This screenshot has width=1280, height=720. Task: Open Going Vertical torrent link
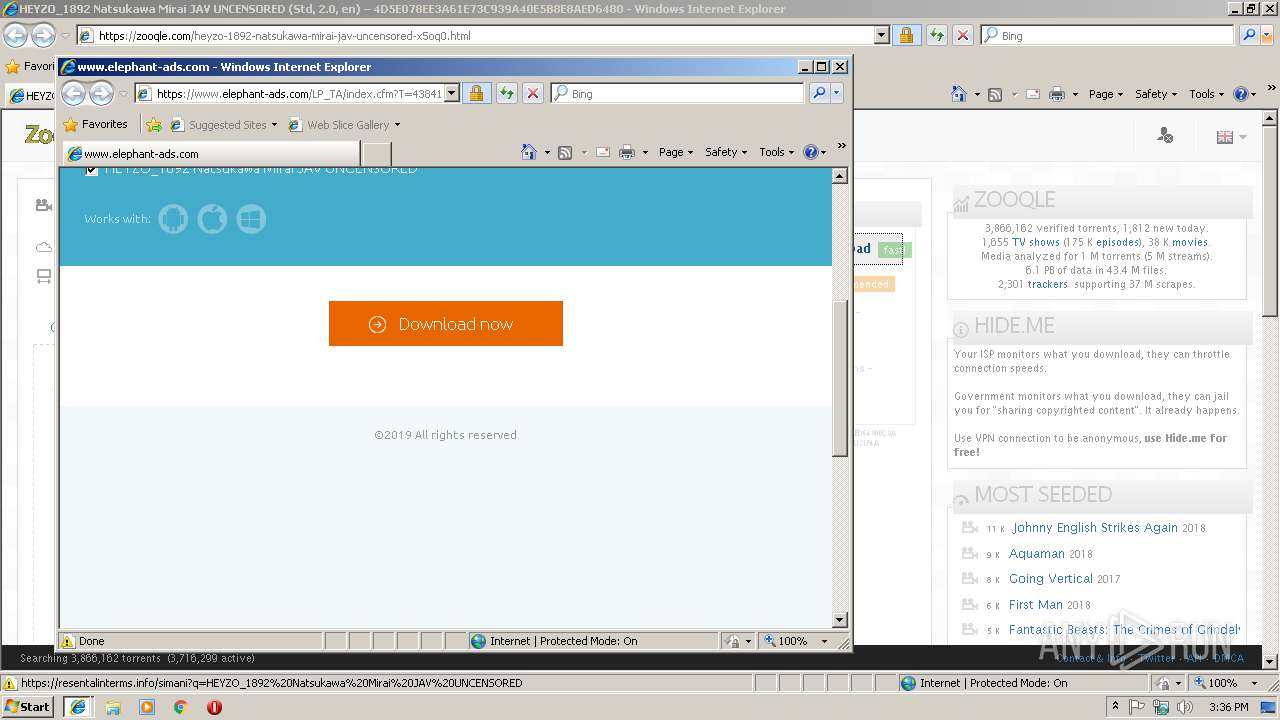pos(1051,579)
